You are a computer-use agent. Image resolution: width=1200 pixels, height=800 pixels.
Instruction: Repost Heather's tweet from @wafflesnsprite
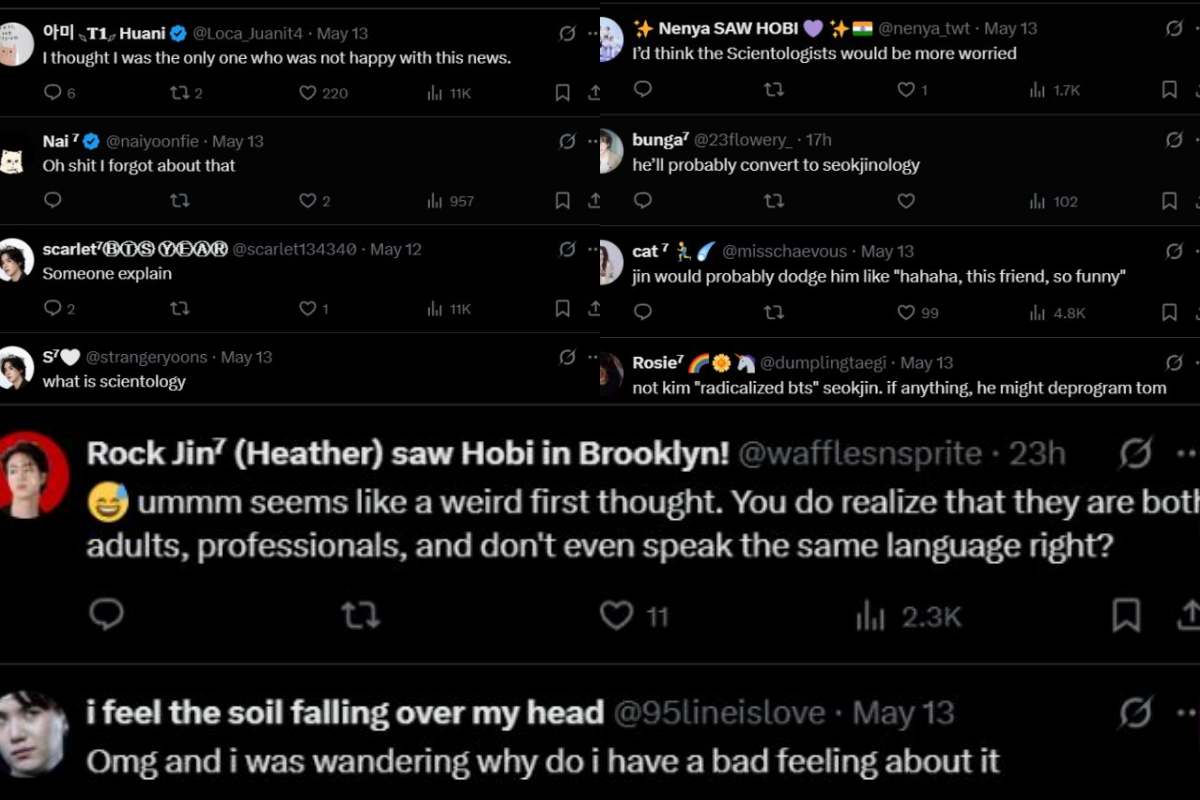coord(360,616)
